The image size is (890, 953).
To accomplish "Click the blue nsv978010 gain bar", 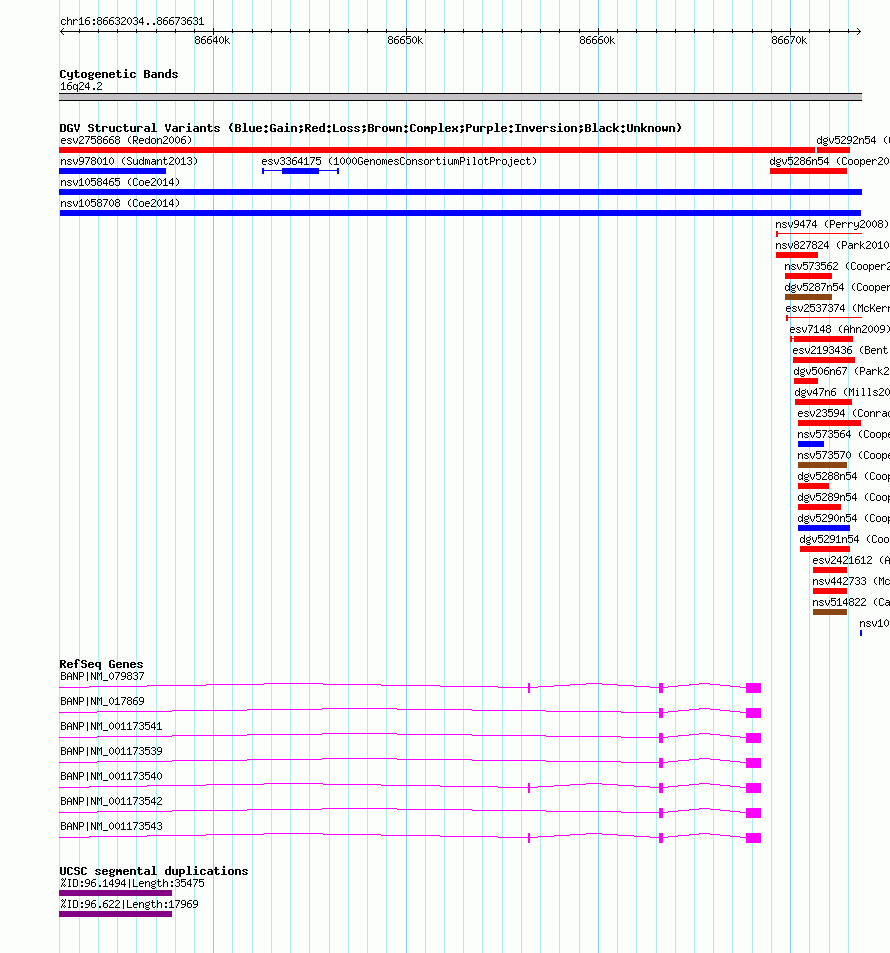I will pyautogui.click(x=112, y=171).
